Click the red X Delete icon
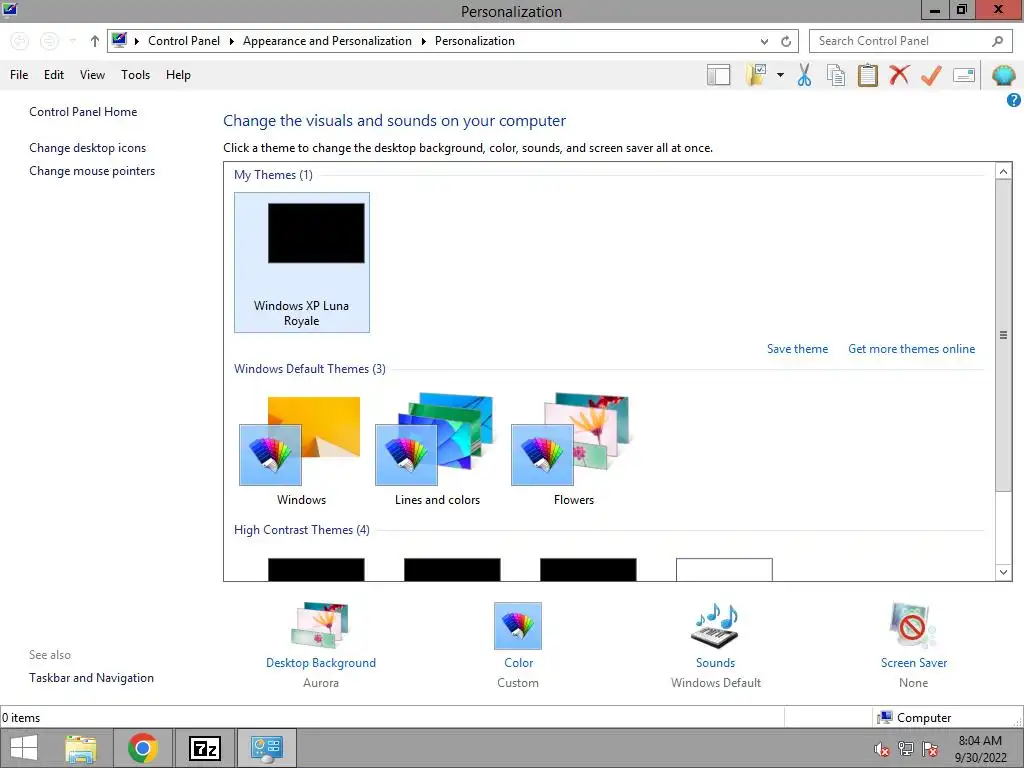Viewport: 1024px width, 768px height. coord(899,74)
